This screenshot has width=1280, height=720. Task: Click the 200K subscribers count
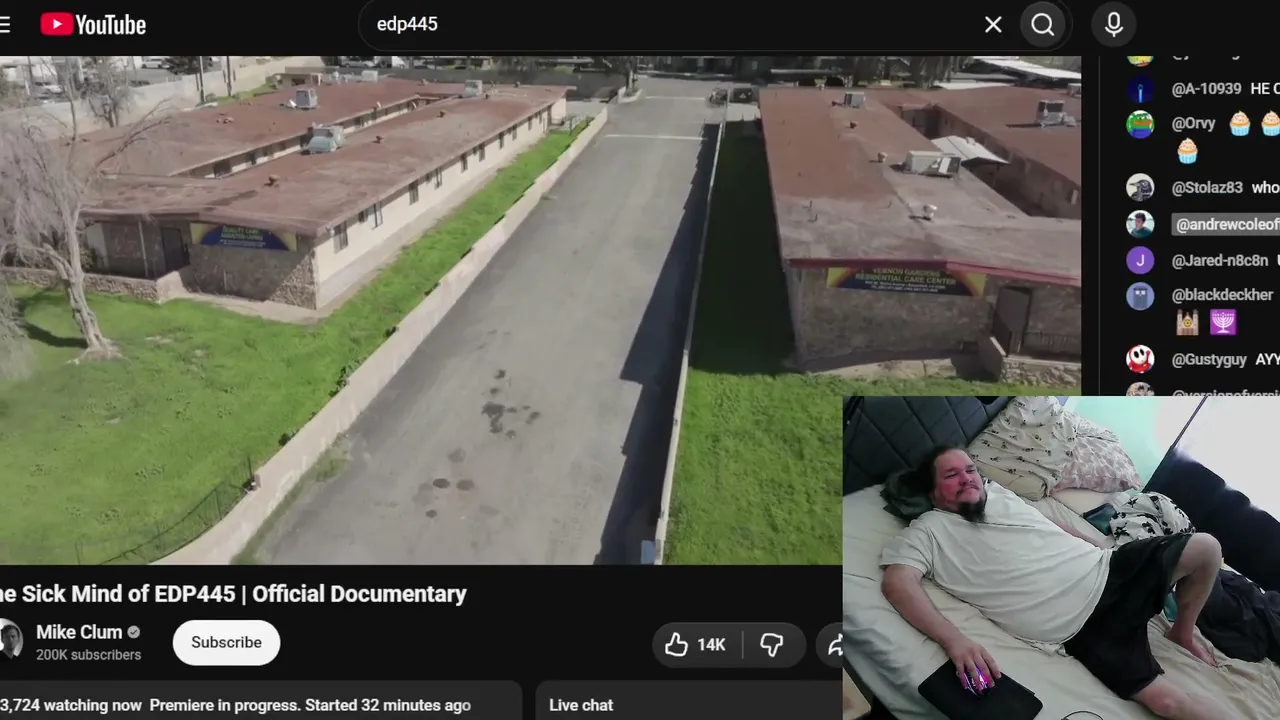(88, 655)
